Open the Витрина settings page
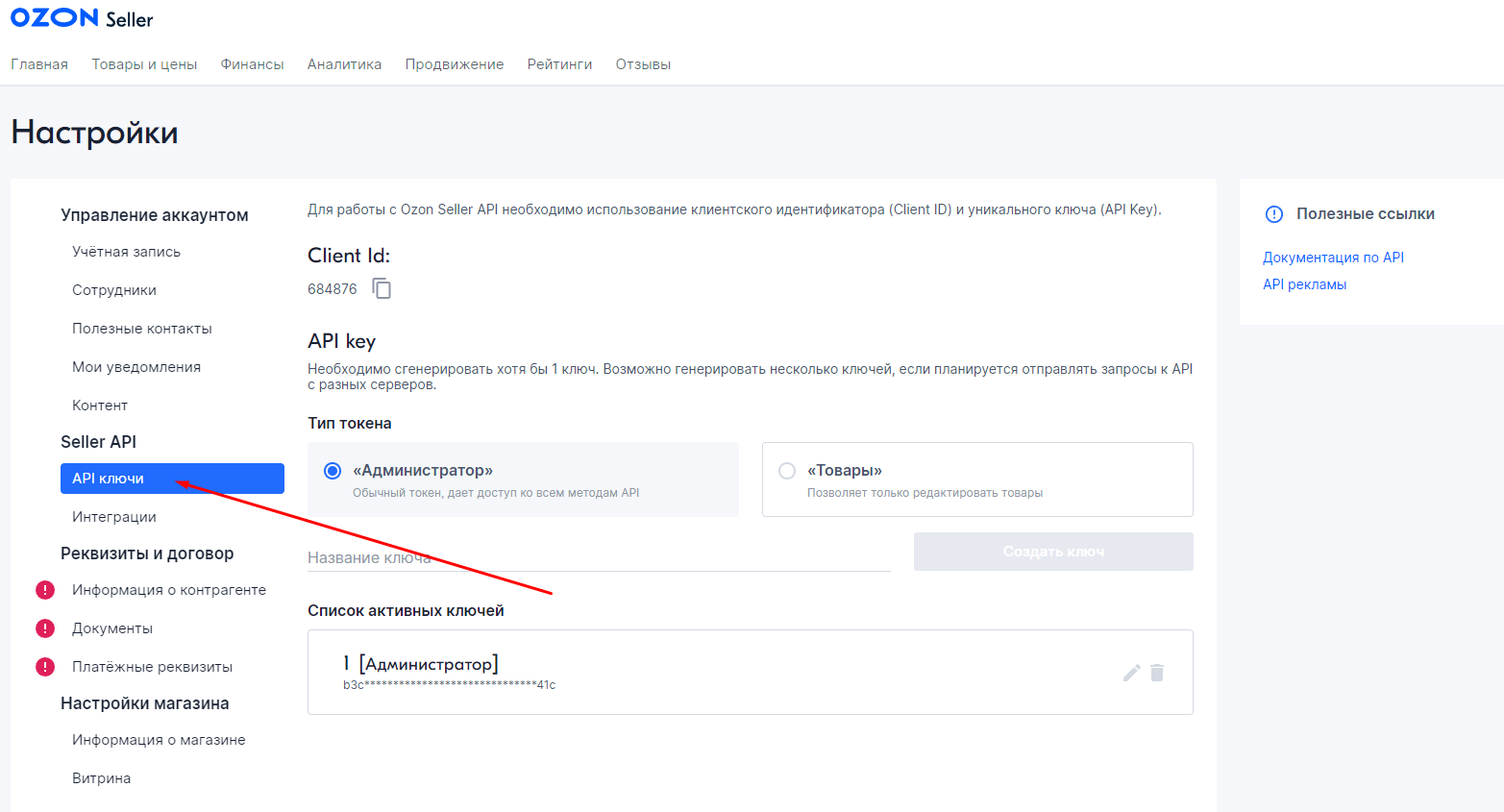This screenshot has width=1504, height=812. [x=101, y=778]
